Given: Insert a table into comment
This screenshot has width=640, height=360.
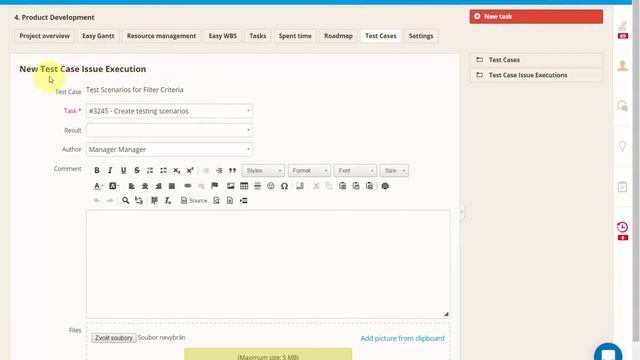Looking at the screenshot, I should 244,186.
